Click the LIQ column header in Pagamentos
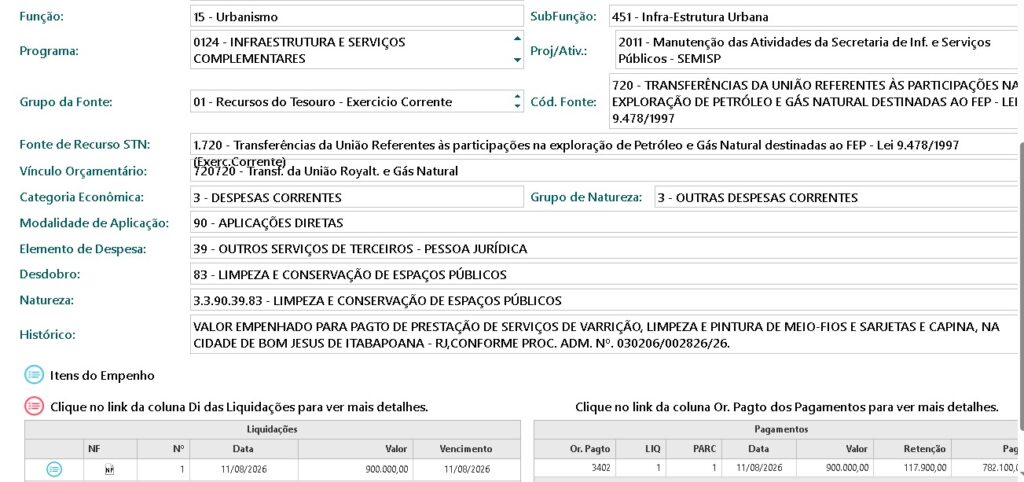Screen dimensions: 1024x482 click(643, 449)
